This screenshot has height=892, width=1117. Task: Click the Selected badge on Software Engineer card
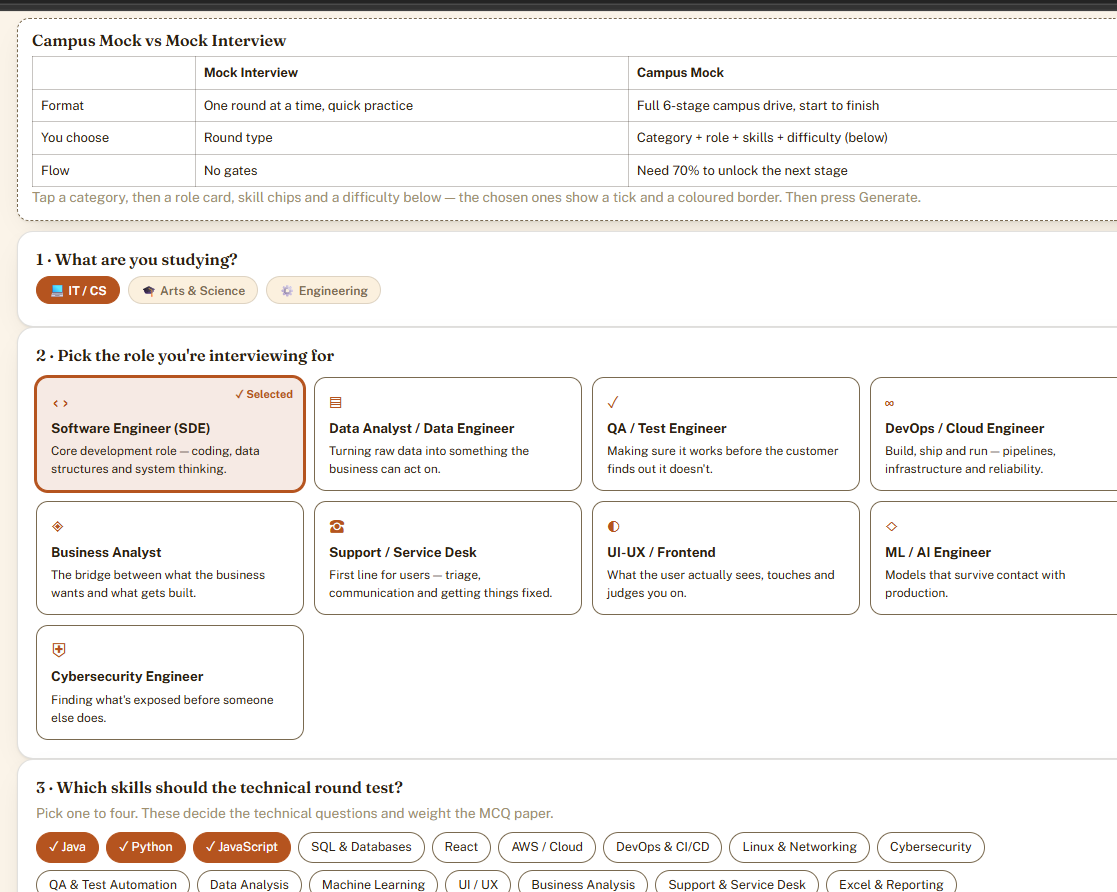pyautogui.click(x=264, y=394)
